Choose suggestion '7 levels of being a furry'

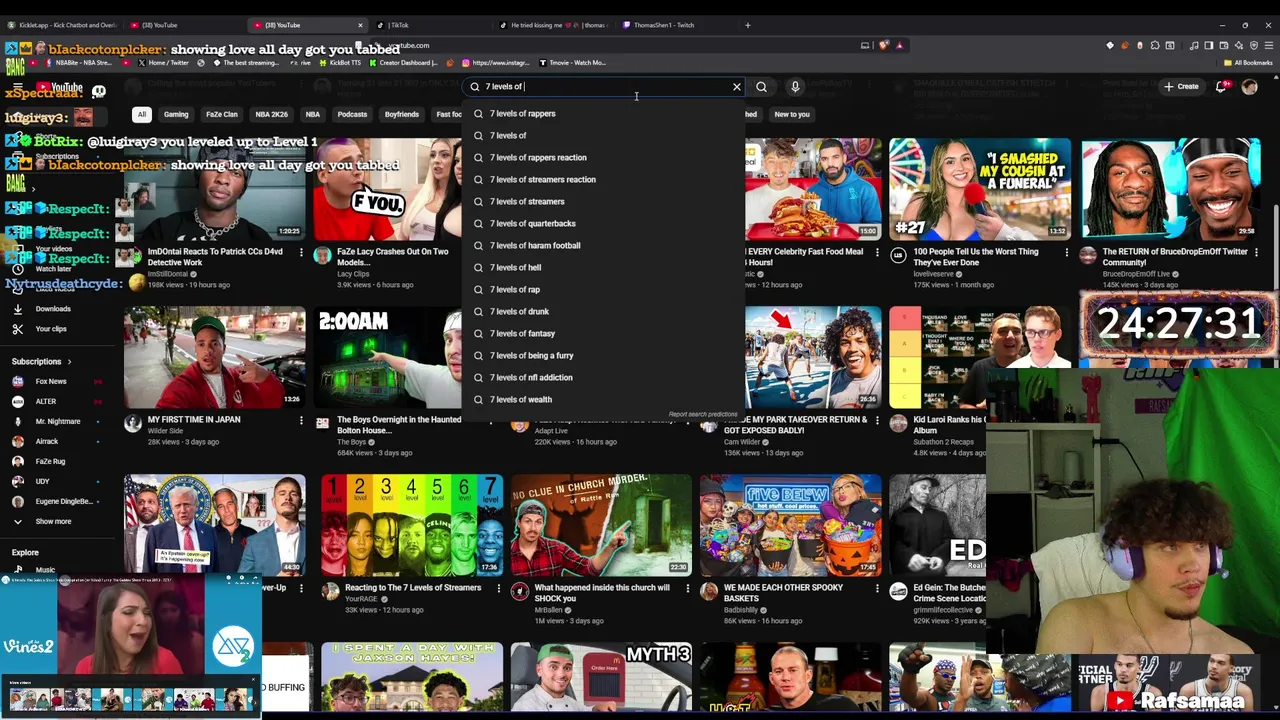click(x=604, y=356)
